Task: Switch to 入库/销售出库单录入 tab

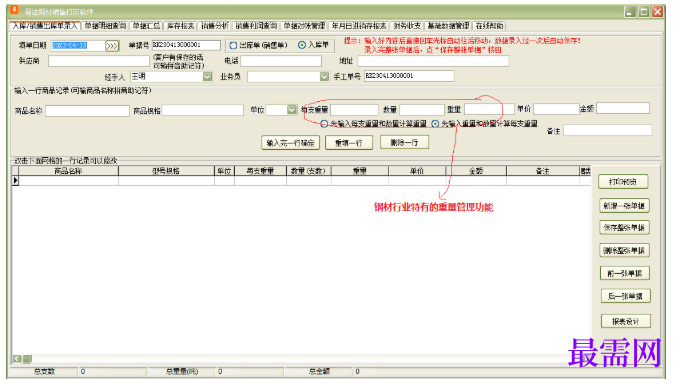Action: click(45, 26)
